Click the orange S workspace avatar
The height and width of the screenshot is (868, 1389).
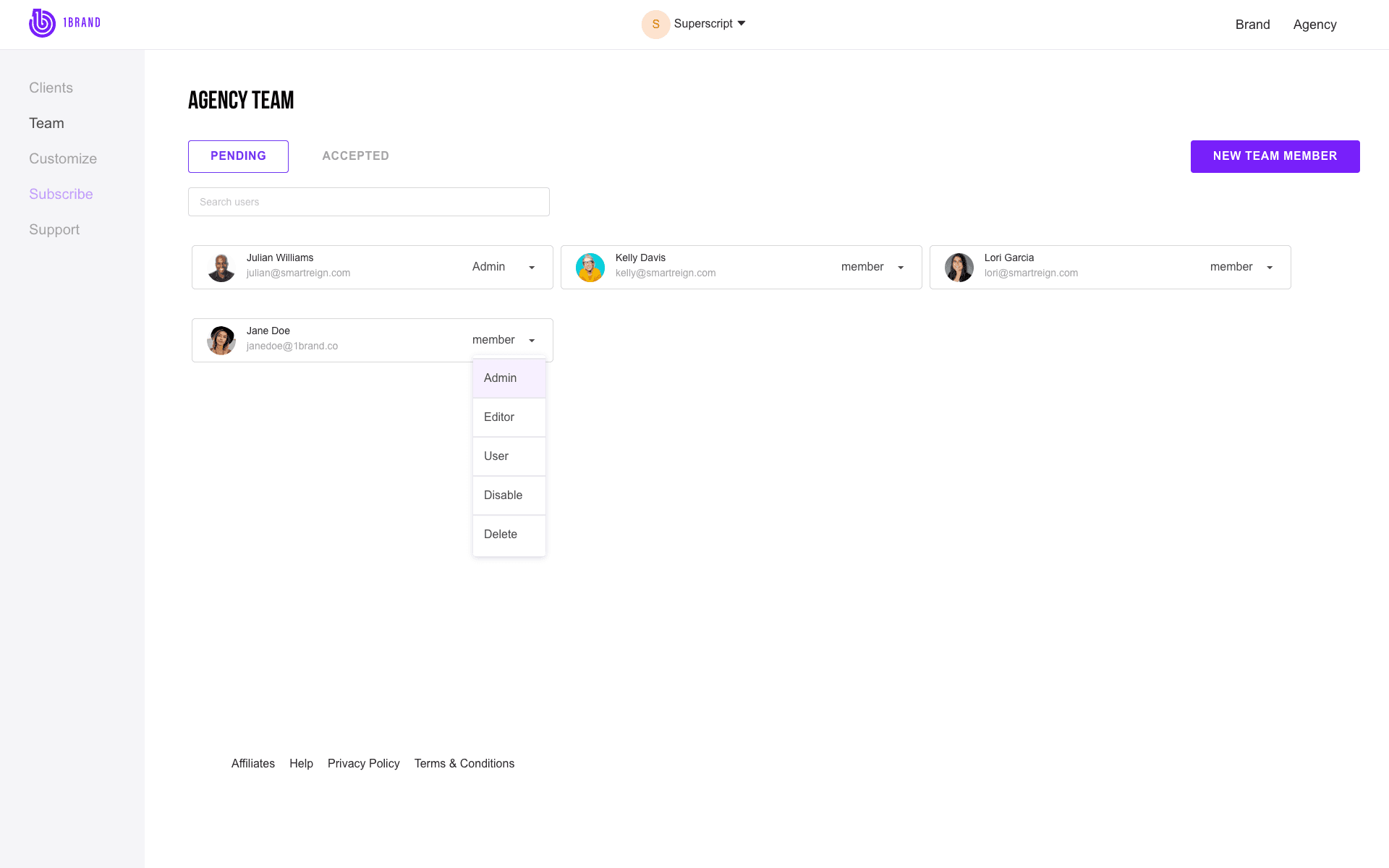click(x=655, y=24)
